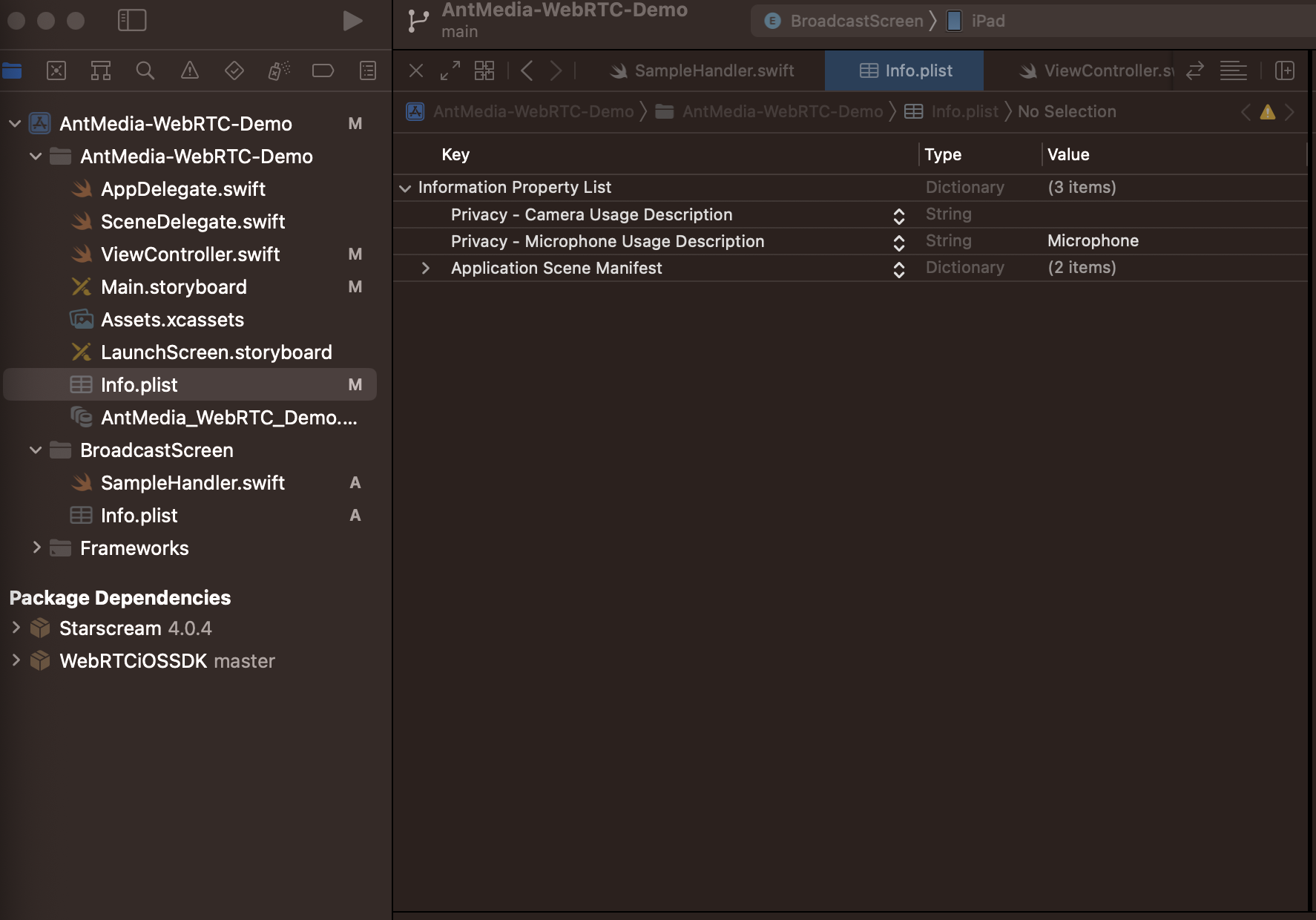Expand the Starscream package
The width and height of the screenshot is (1316, 920).
point(16,628)
